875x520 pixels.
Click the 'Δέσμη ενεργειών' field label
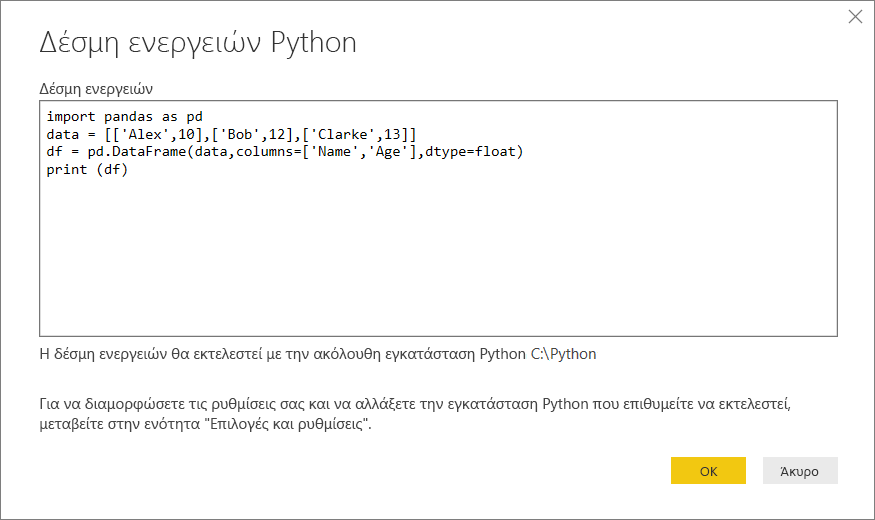pos(96,89)
